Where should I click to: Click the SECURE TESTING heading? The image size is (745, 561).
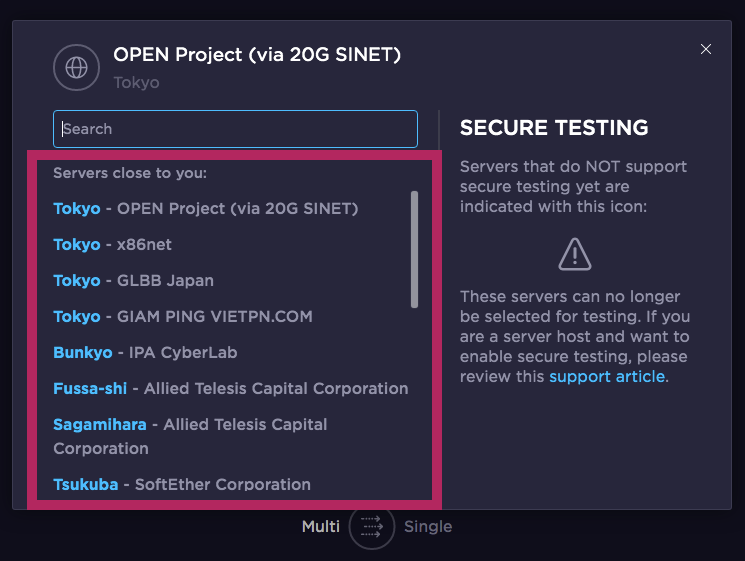554,128
